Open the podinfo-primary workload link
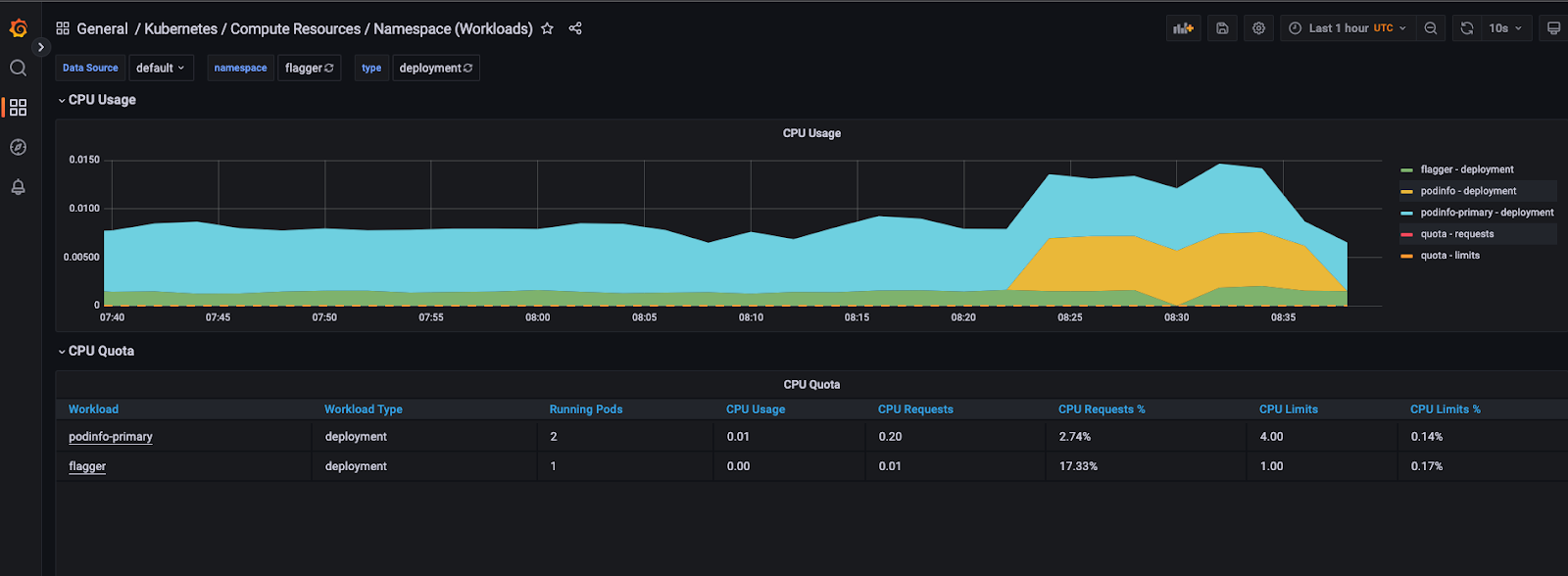The width and height of the screenshot is (1568, 576). (x=111, y=437)
